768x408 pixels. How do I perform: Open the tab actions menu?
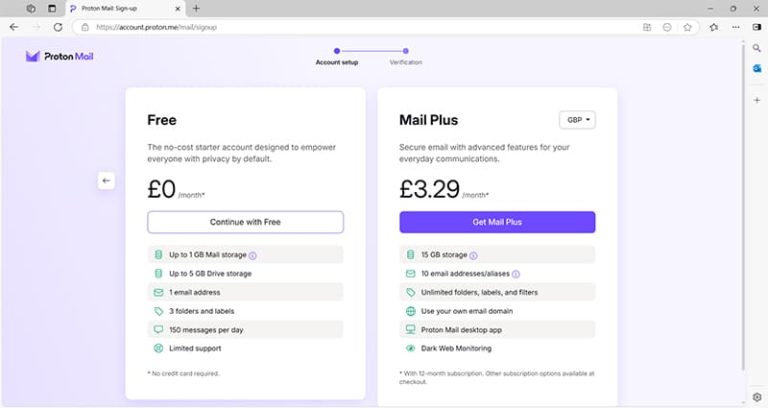(52, 8)
